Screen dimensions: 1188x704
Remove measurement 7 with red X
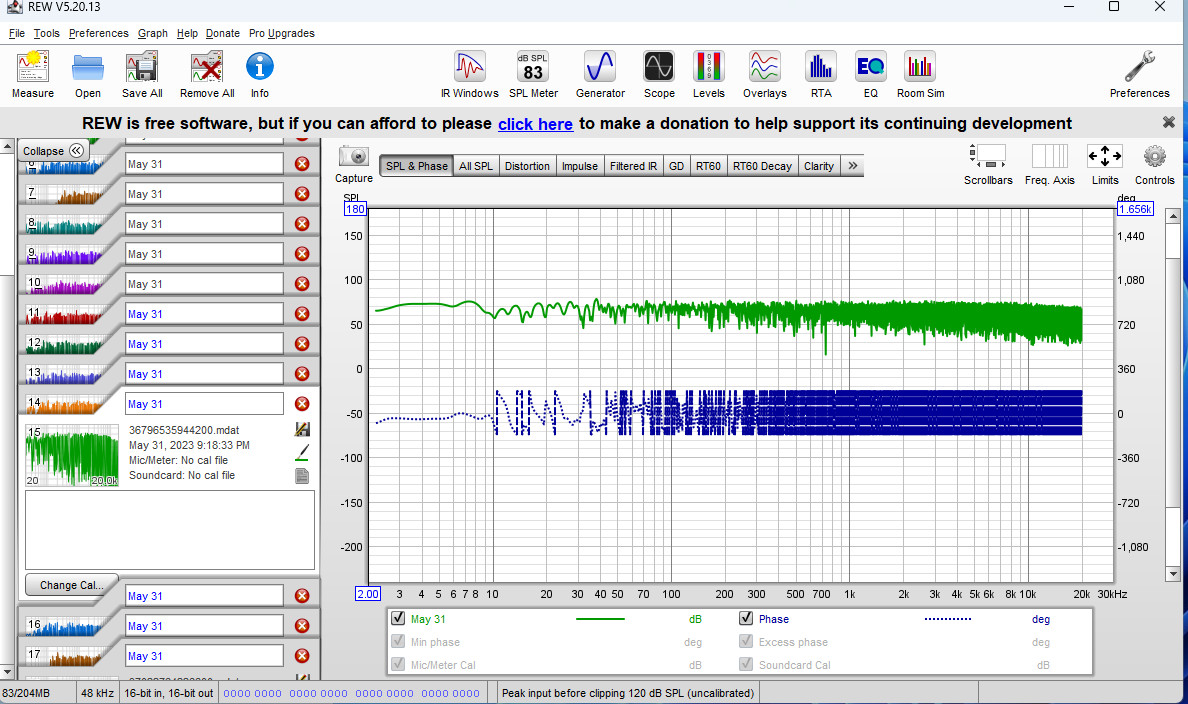pyautogui.click(x=302, y=194)
